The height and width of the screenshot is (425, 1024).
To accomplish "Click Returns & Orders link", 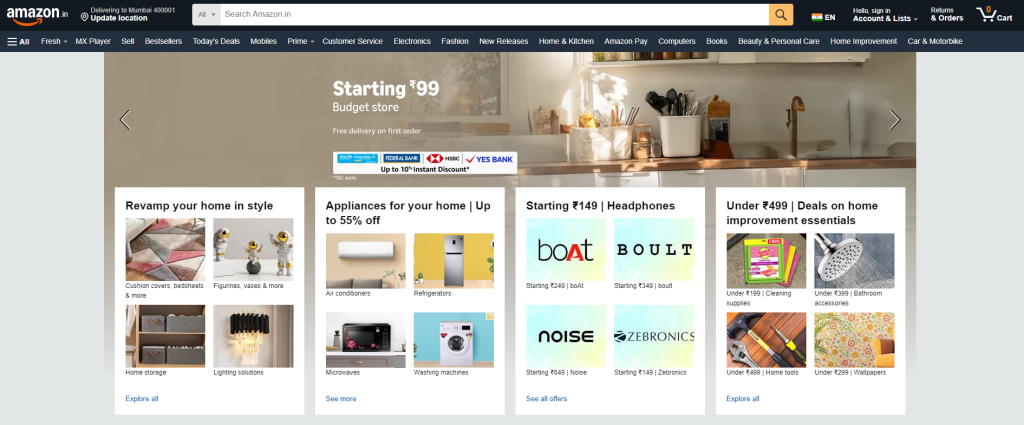I will [946, 14].
